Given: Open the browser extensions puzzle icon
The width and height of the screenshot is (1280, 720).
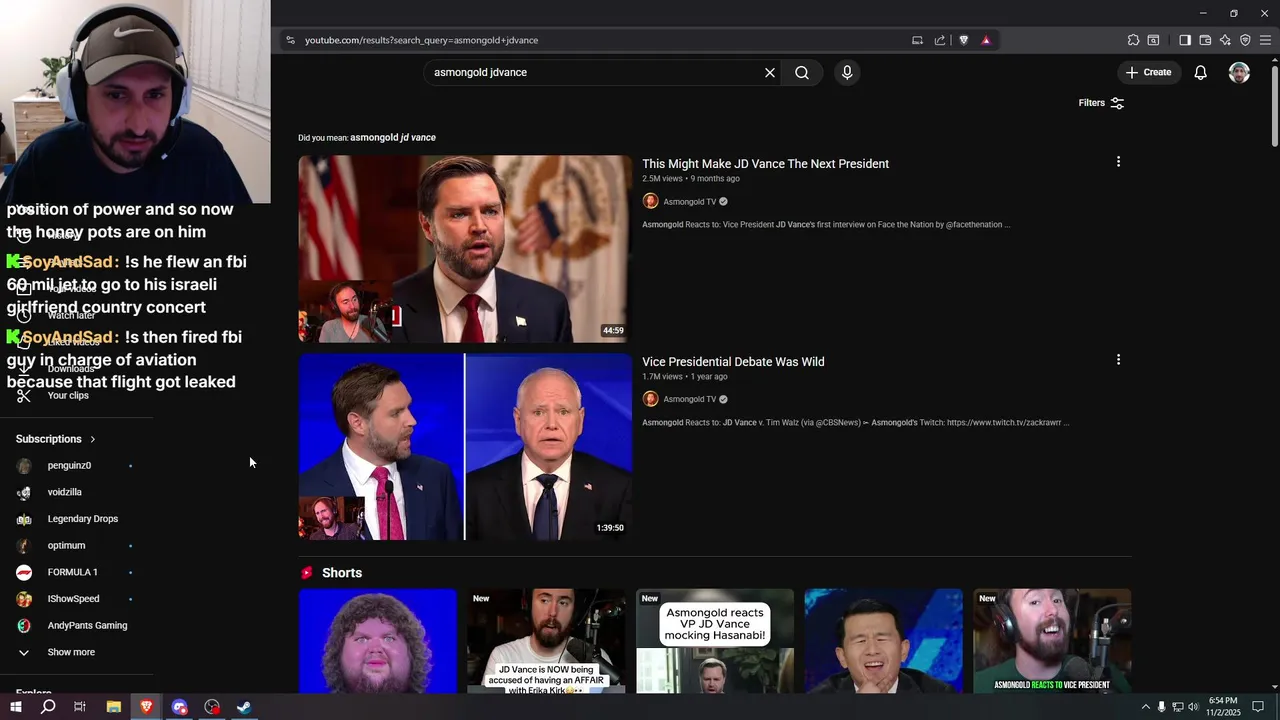Looking at the screenshot, I should tap(1133, 40).
